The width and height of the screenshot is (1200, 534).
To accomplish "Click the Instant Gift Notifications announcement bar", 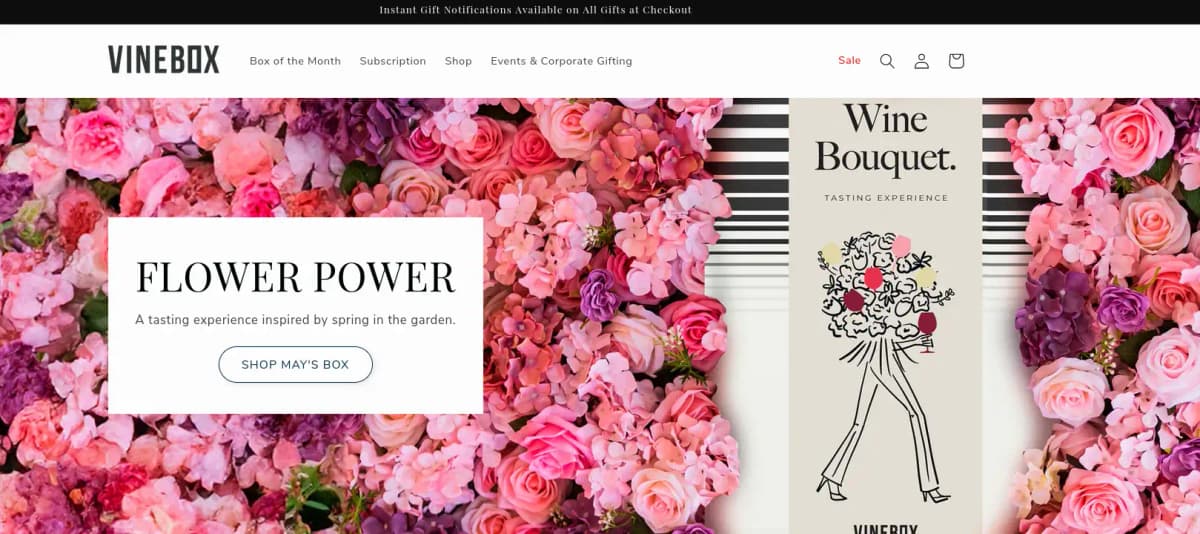I will (x=536, y=10).
